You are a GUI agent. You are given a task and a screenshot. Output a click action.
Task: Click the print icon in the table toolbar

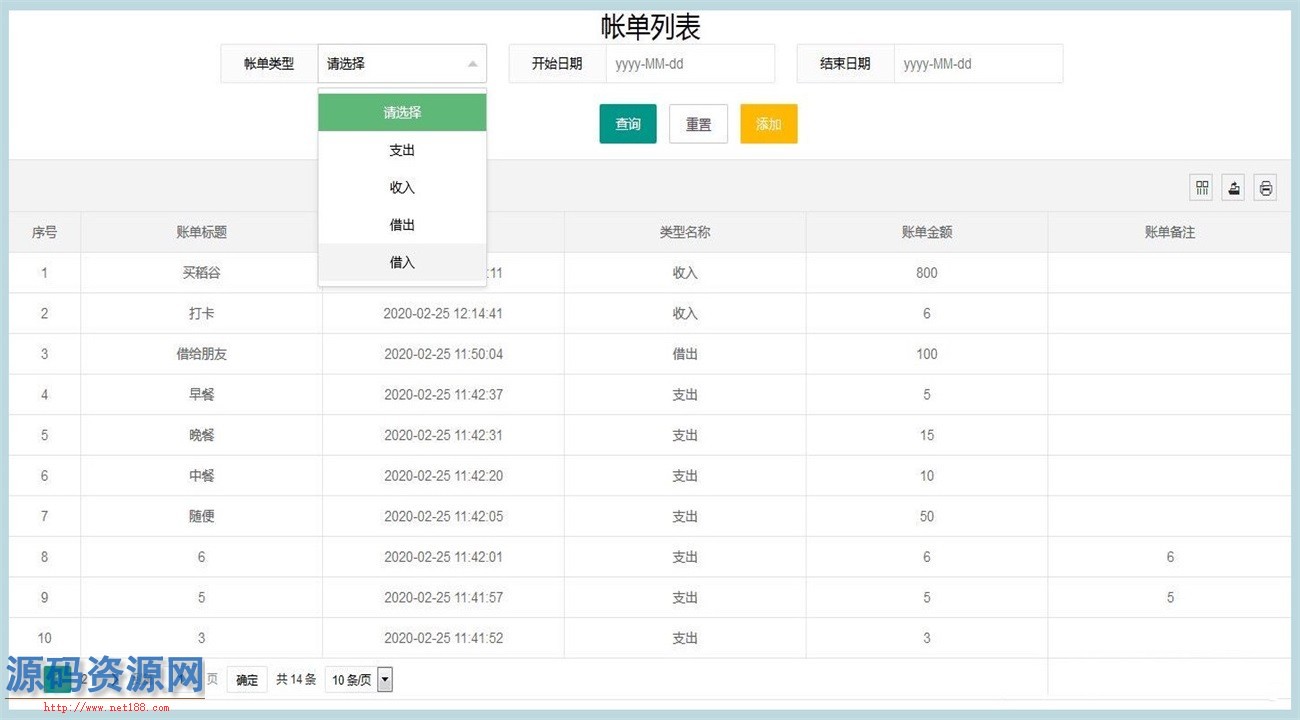[1266, 187]
